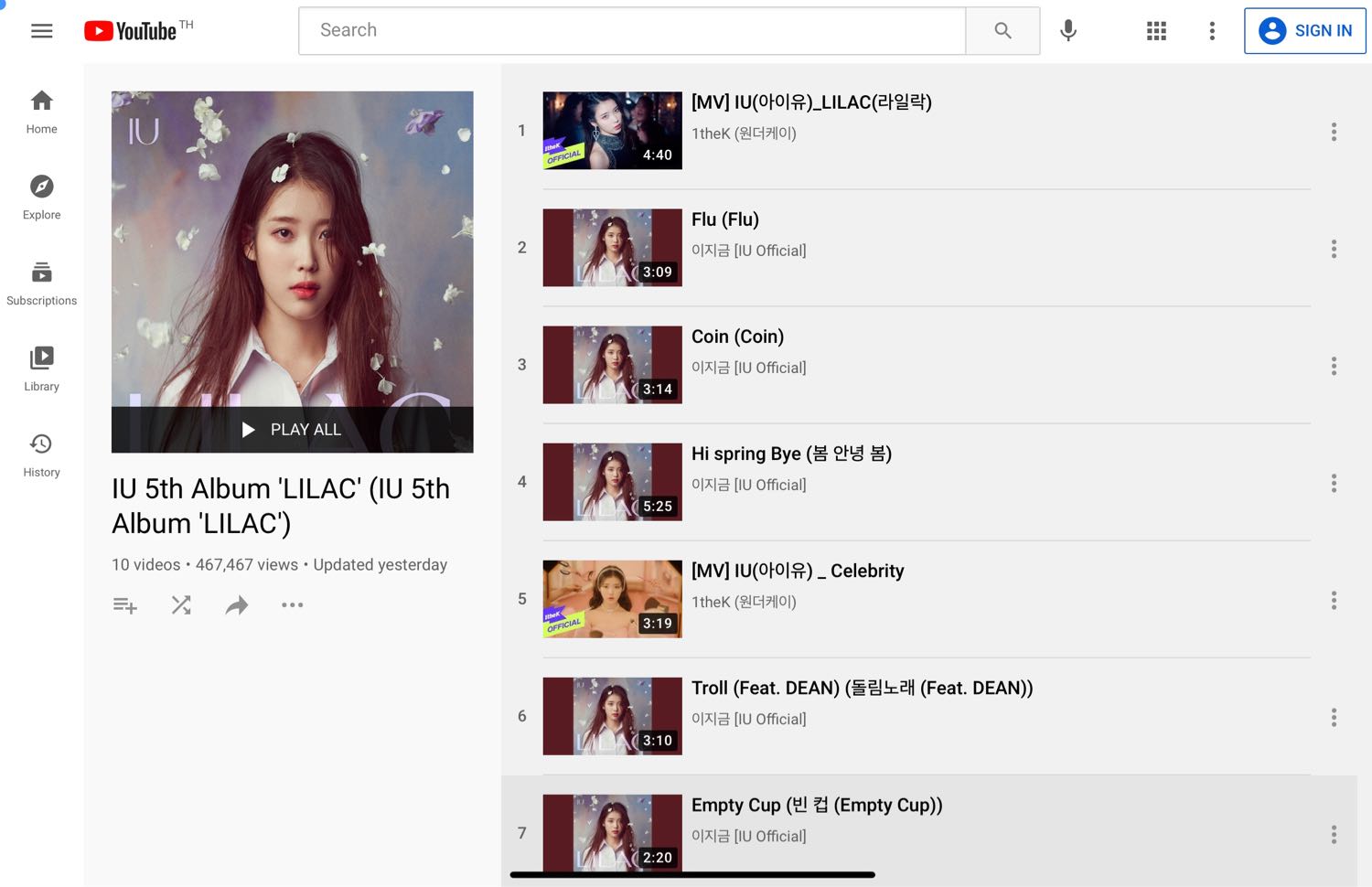1372x887 pixels.
Task: Open the Coin (Coin) video title
Action: [x=737, y=337]
